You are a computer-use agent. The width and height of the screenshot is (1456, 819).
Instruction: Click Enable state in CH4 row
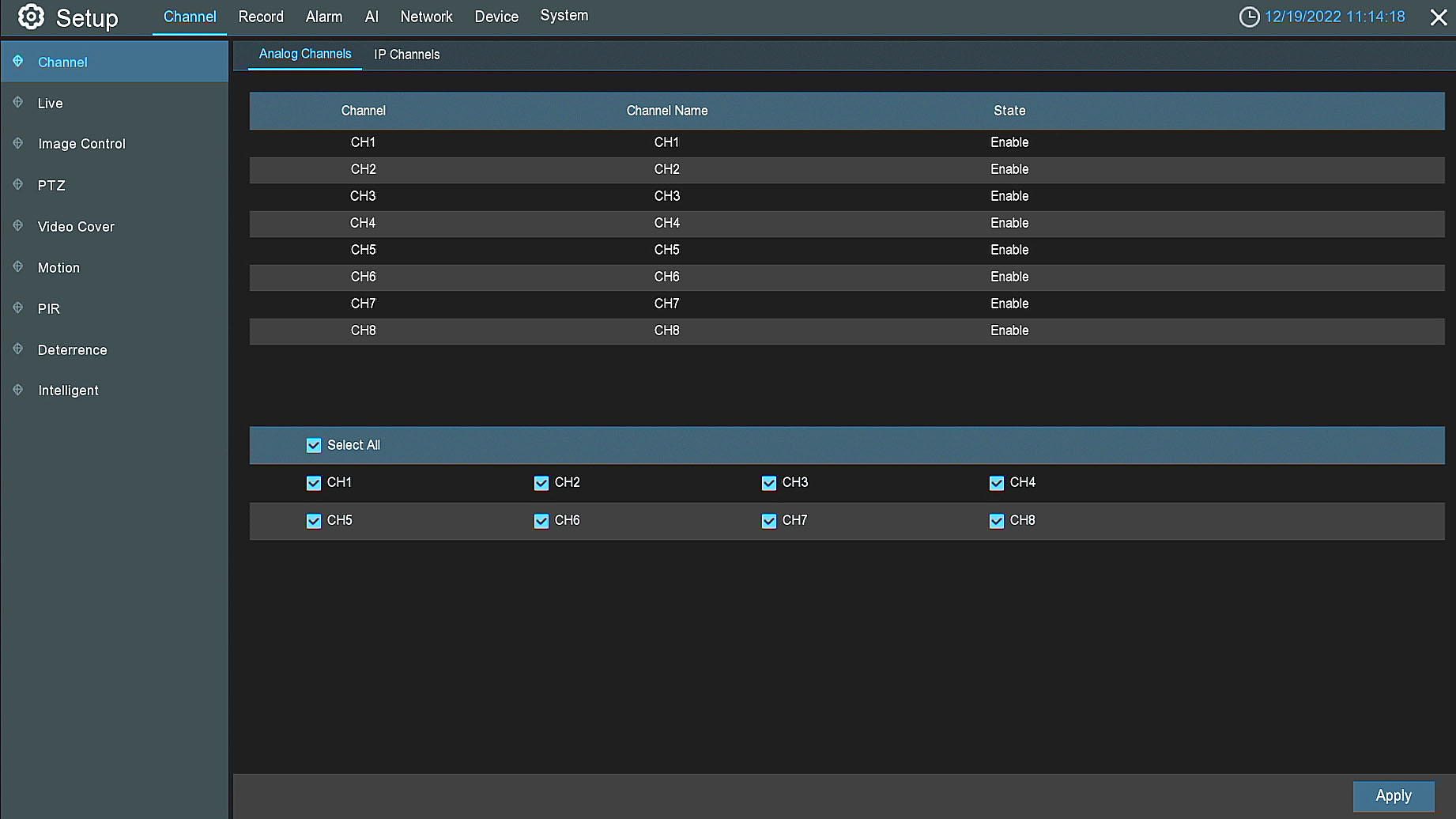coord(1009,223)
